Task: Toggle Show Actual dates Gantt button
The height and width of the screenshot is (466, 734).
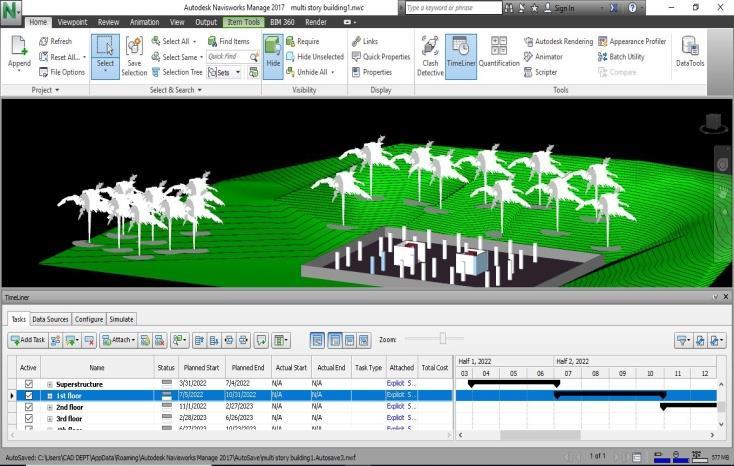Action: click(x=349, y=340)
